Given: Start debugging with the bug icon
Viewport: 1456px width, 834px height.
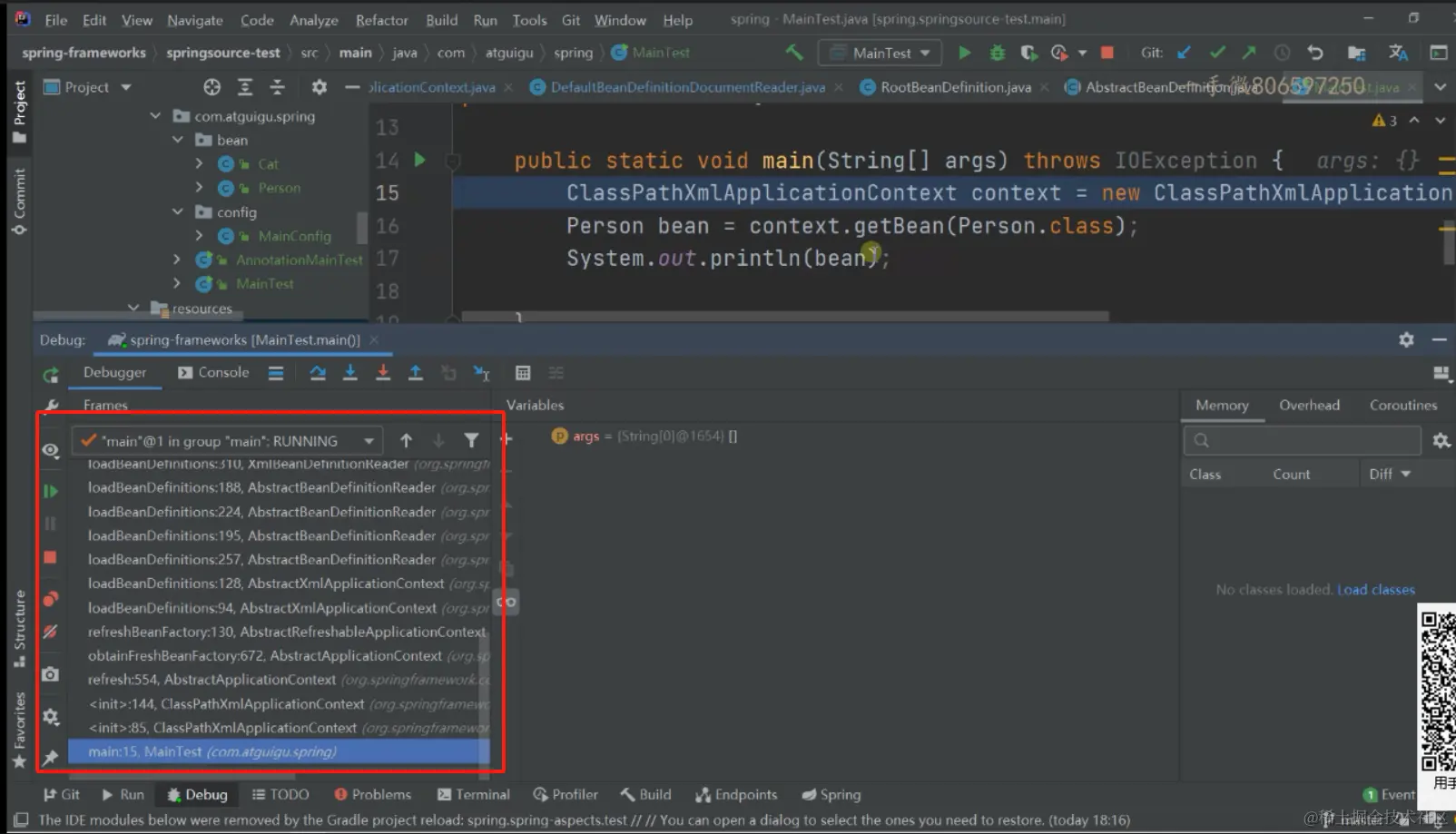Looking at the screenshot, I should [x=997, y=53].
